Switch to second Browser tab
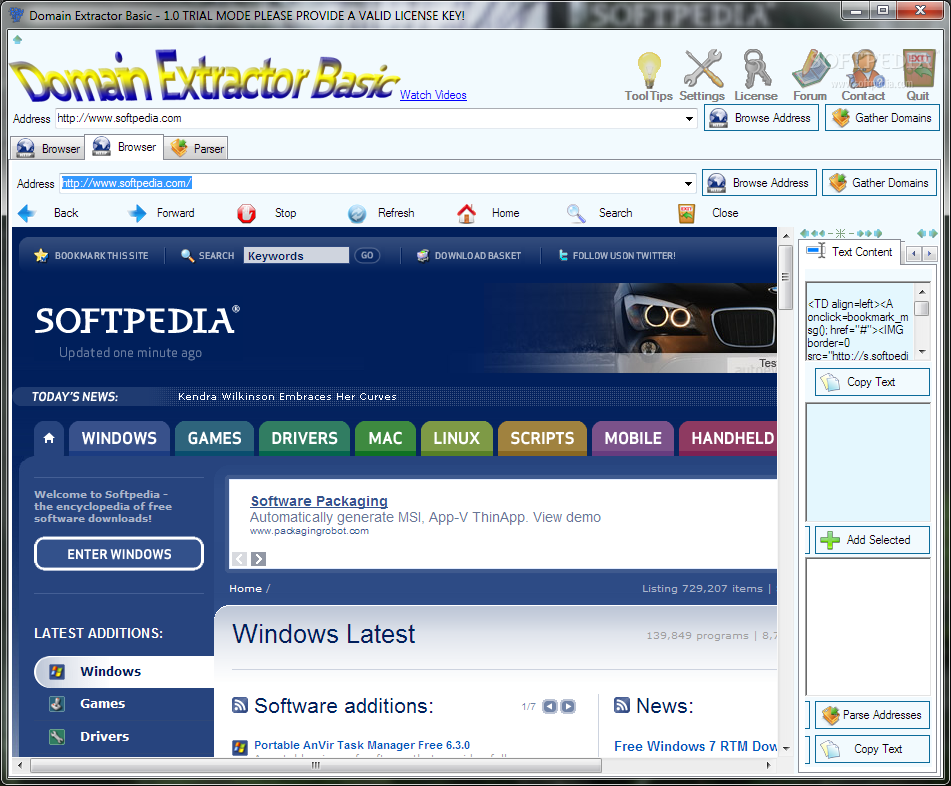Viewport: 951px width, 786px height. 124,147
